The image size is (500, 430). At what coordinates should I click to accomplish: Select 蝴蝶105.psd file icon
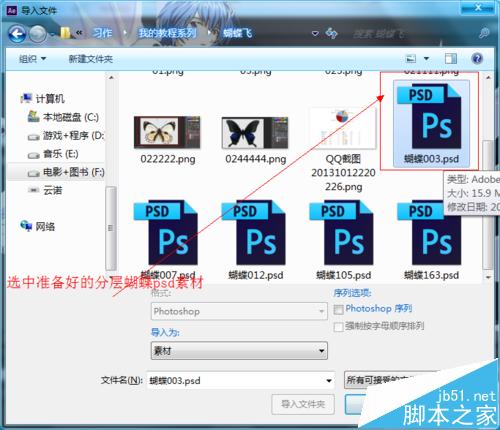[343, 232]
